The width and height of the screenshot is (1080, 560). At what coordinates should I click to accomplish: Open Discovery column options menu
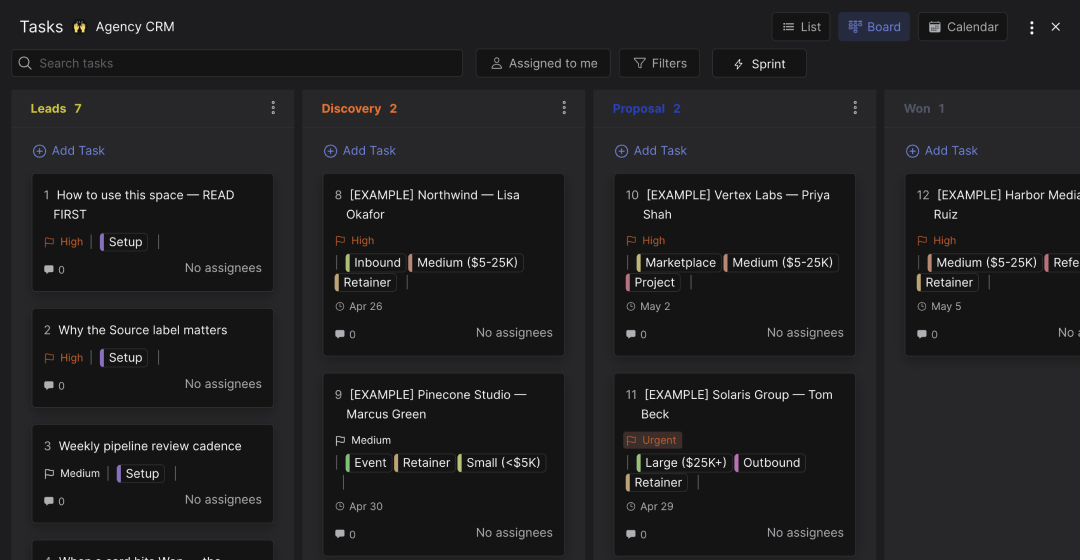click(564, 108)
